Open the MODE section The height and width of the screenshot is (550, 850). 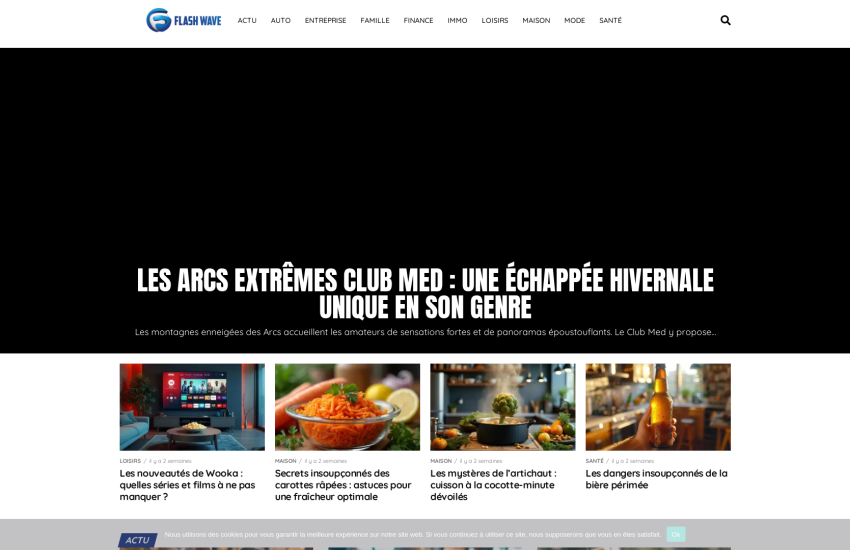pyautogui.click(x=575, y=21)
